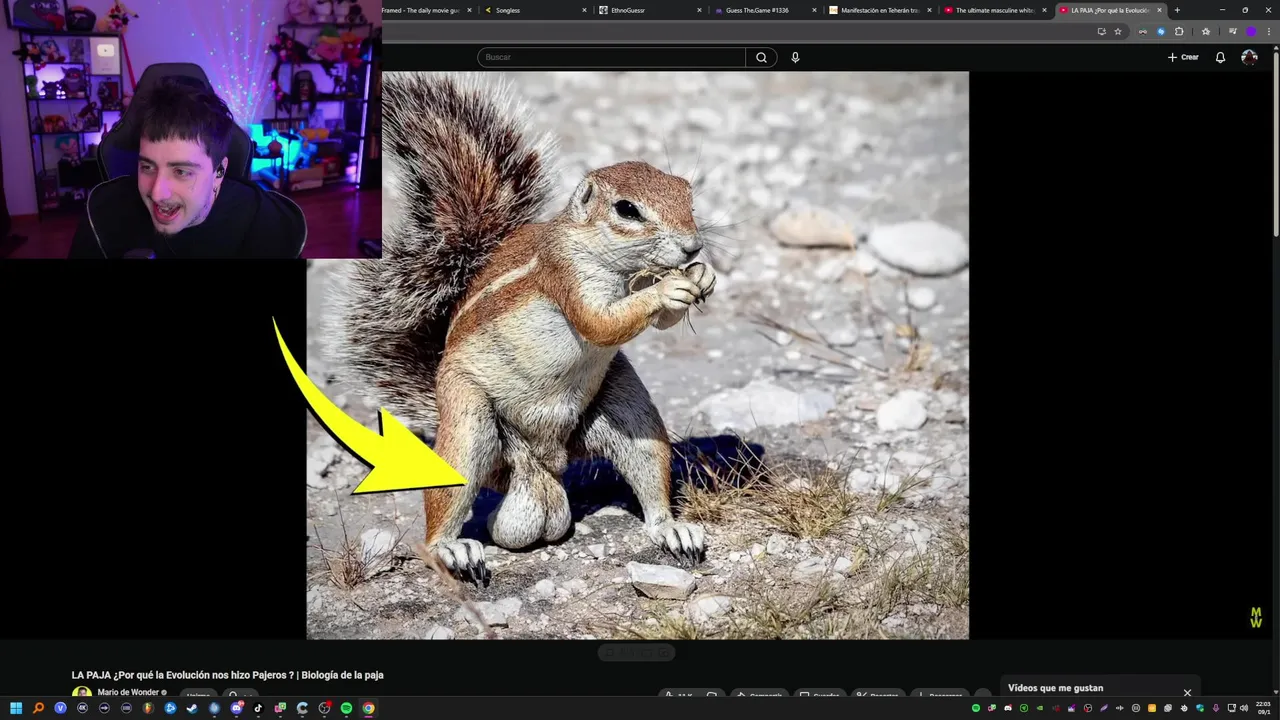Viewport: 1280px width, 720px height.
Task: Open the clock showing 22:03
Action: point(1263,708)
